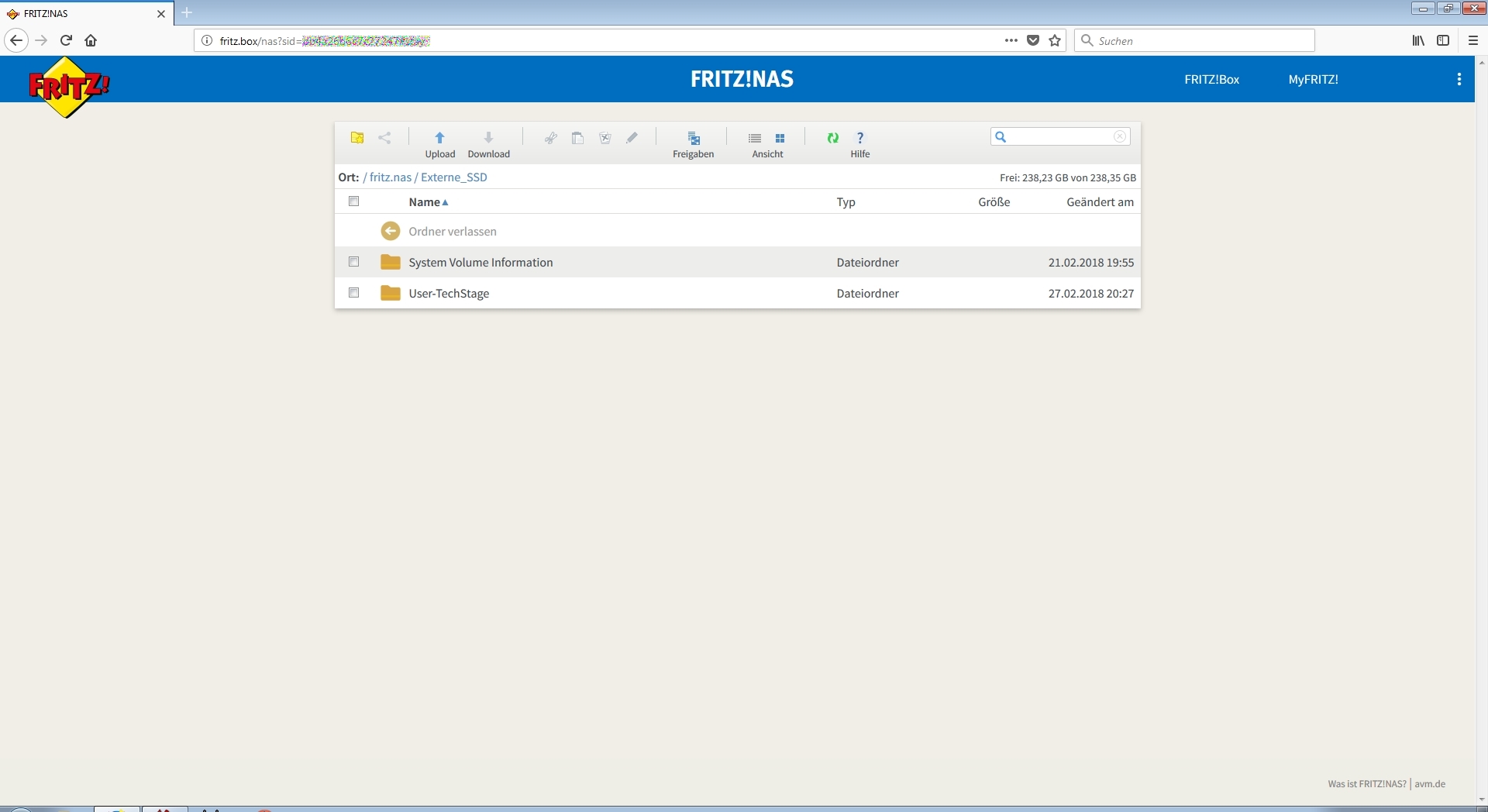The width and height of the screenshot is (1488, 812).
Task: Click Ordner verlassen to leave folder
Action: click(452, 232)
